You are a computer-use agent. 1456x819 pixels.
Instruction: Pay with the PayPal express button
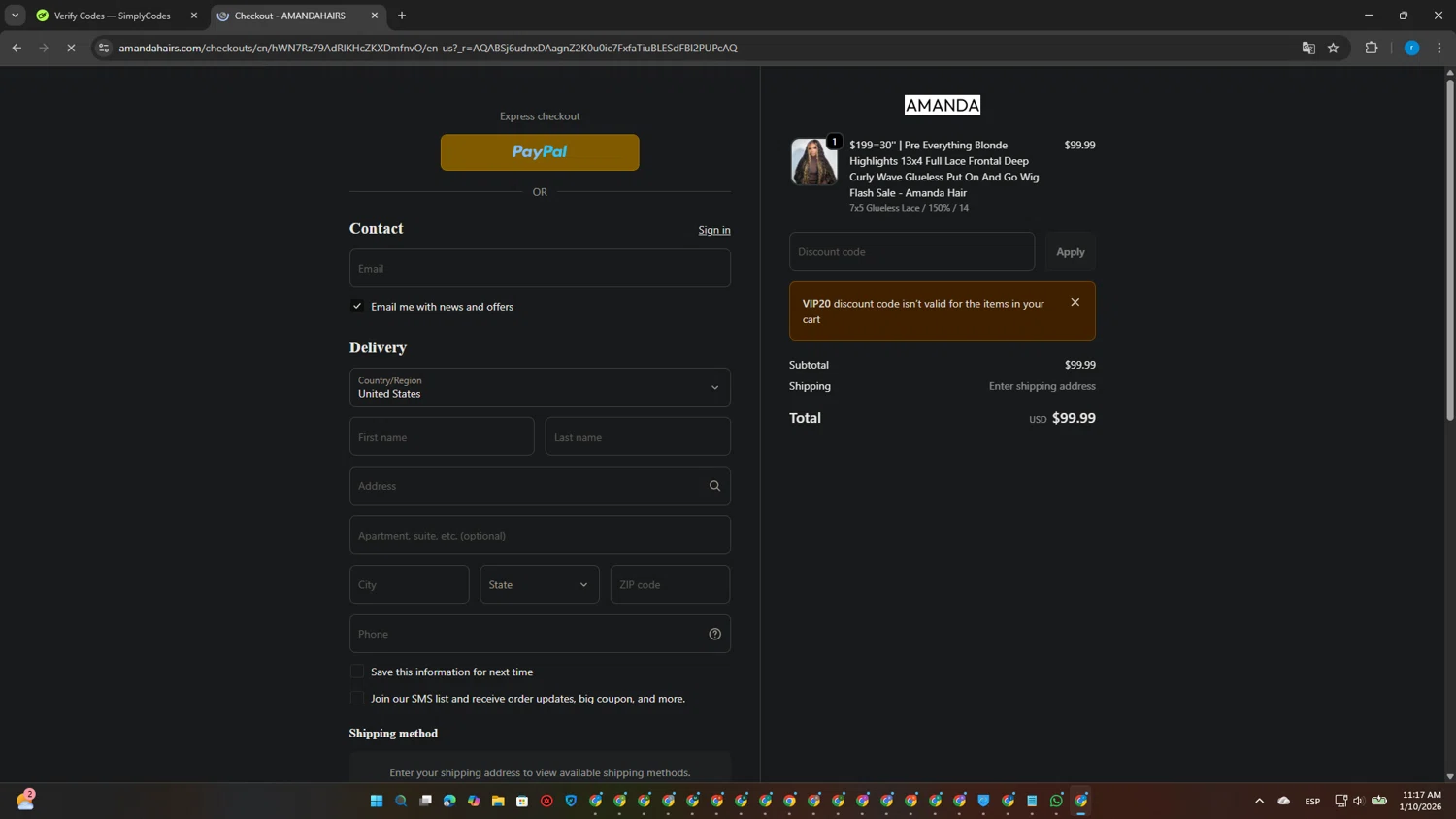click(540, 152)
